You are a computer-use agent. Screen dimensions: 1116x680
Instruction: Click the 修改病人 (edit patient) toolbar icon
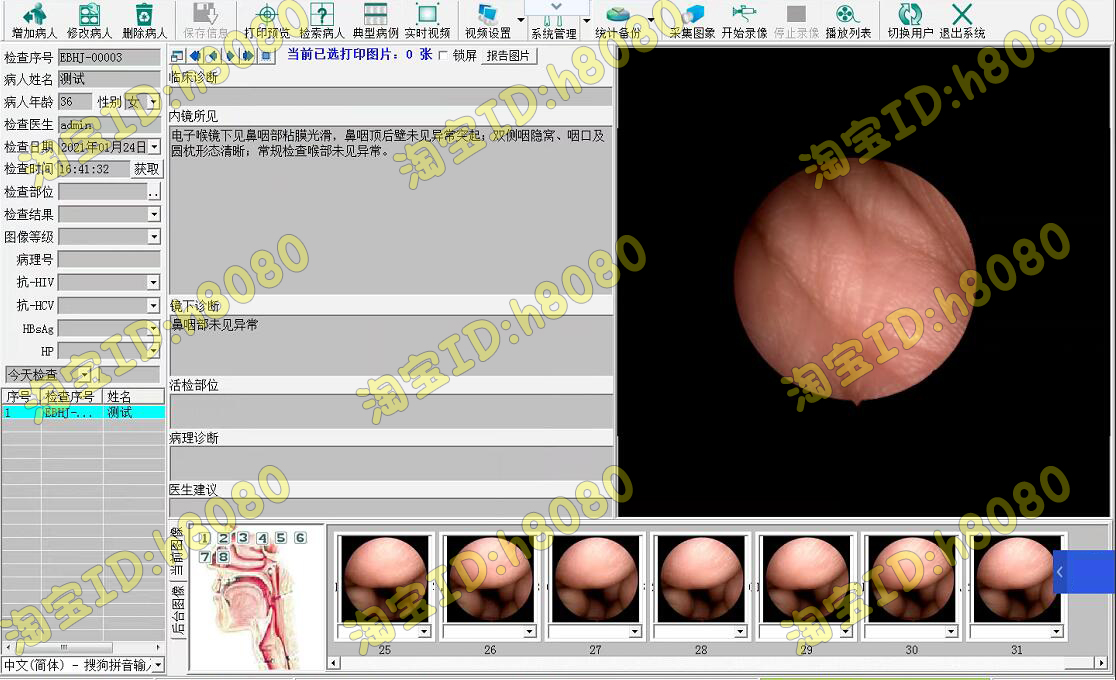tap(89, 20)
